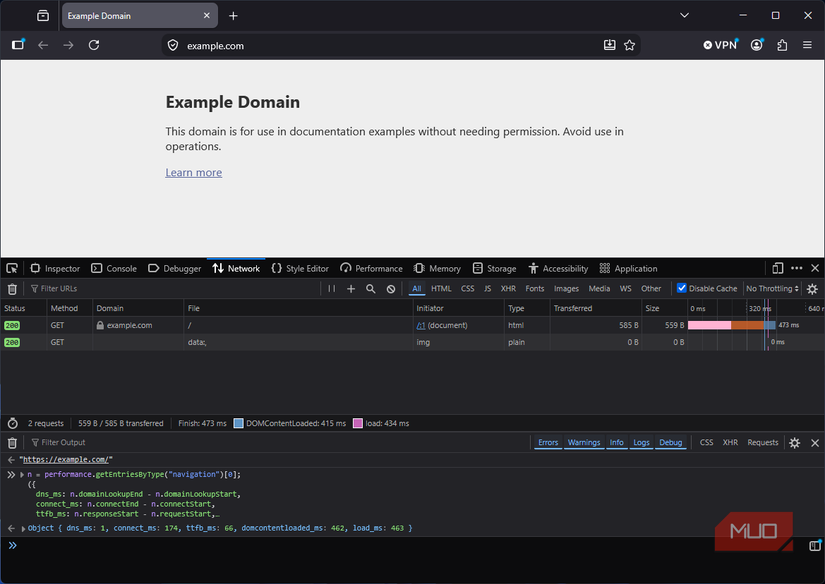Clear the console output with trash icon
Image resolution: width=825 pixels, height=584 pixels.
(x=12, y=442)
